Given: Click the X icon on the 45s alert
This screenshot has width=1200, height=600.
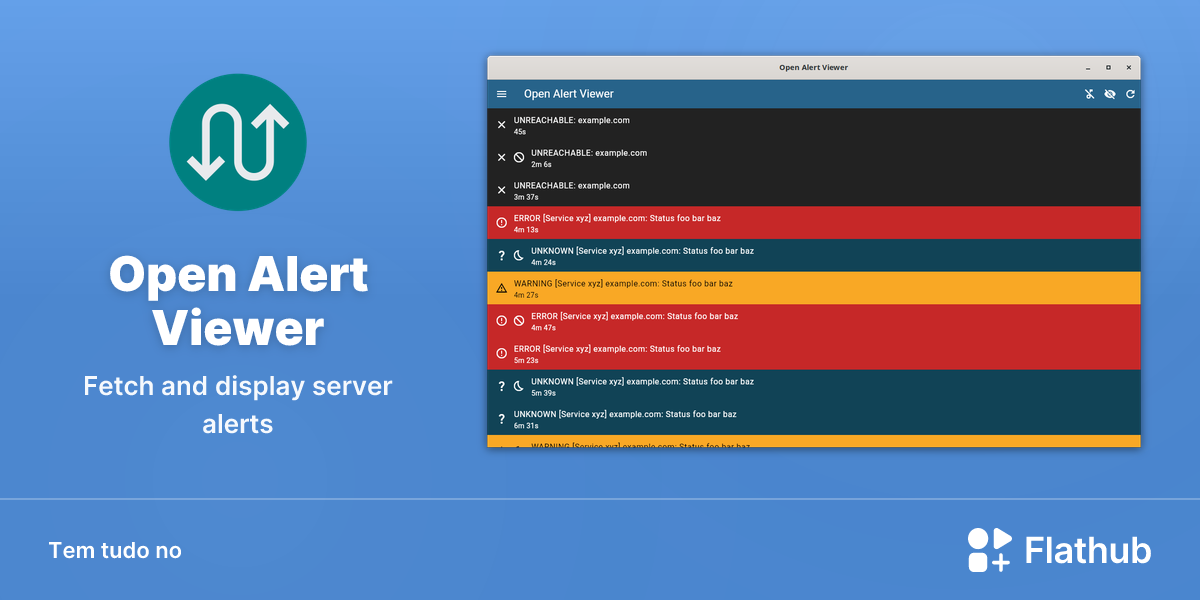Looking at the screenshot, I should click(502, 125).
